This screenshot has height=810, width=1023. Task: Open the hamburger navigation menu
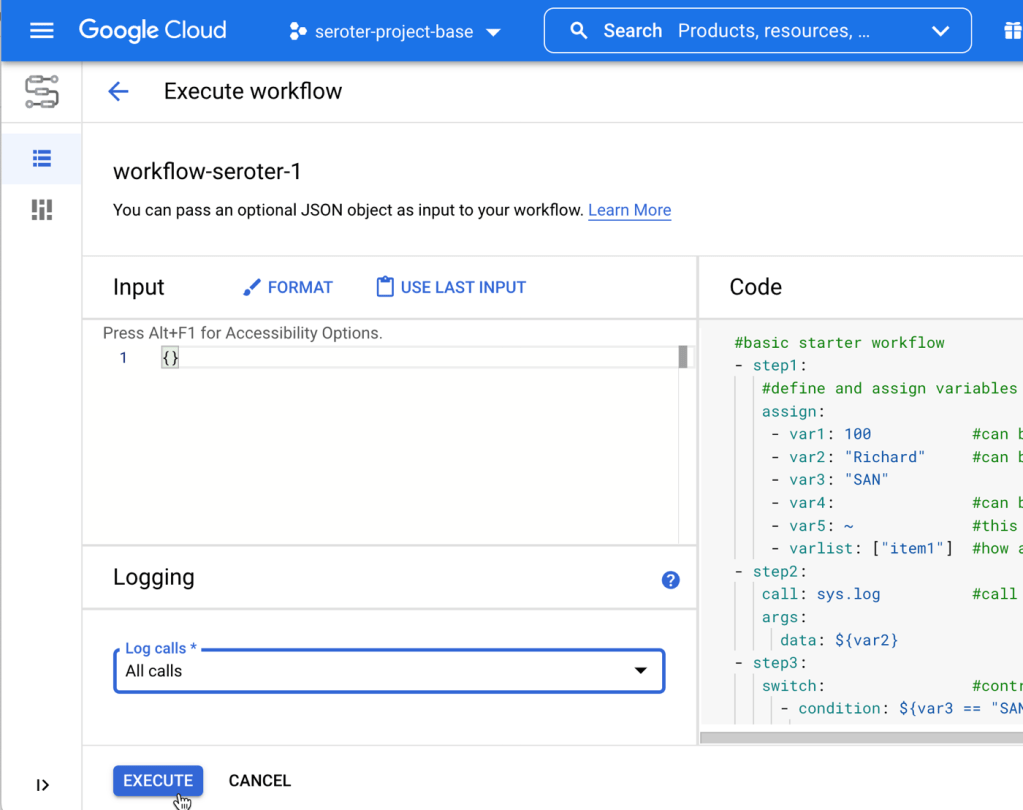41,31
